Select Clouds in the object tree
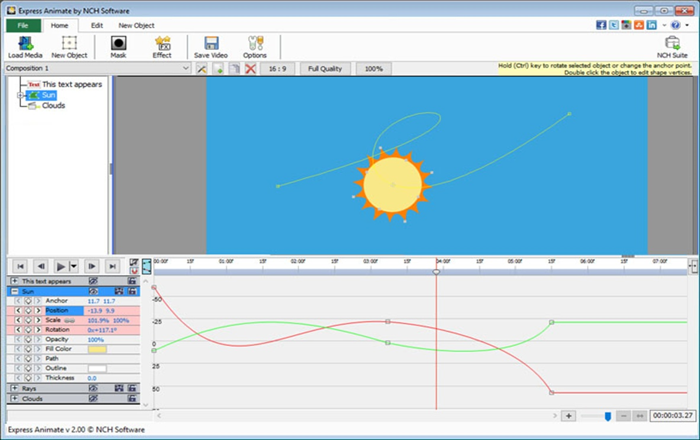Viewport: 700px width, 440px height. [x=53, y=106]
